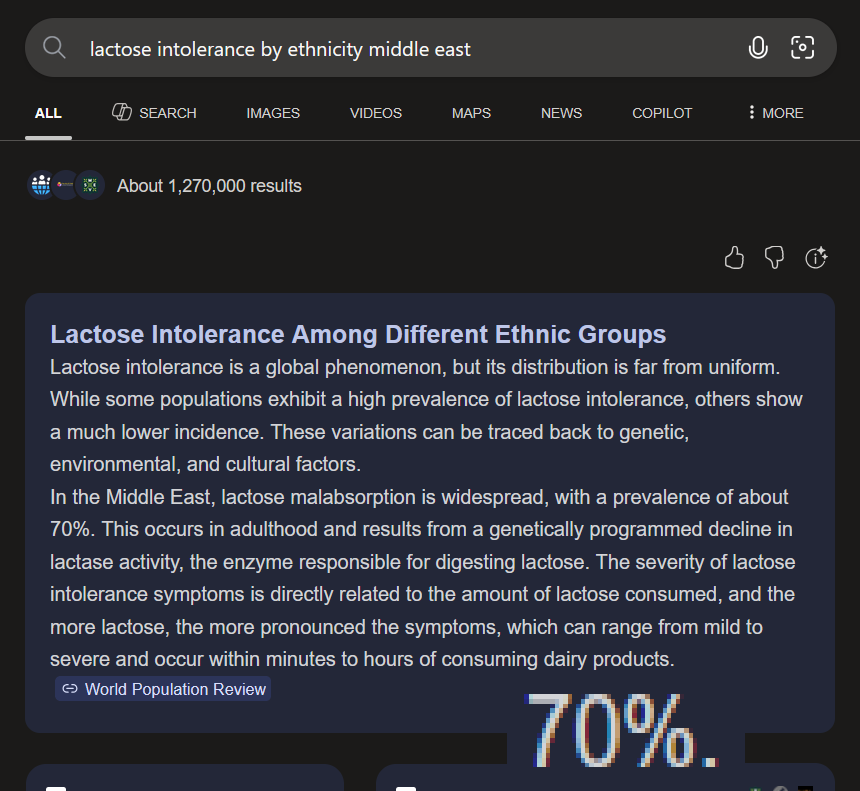
Task: Click the third source avatar icon
Action: (90, 185)
